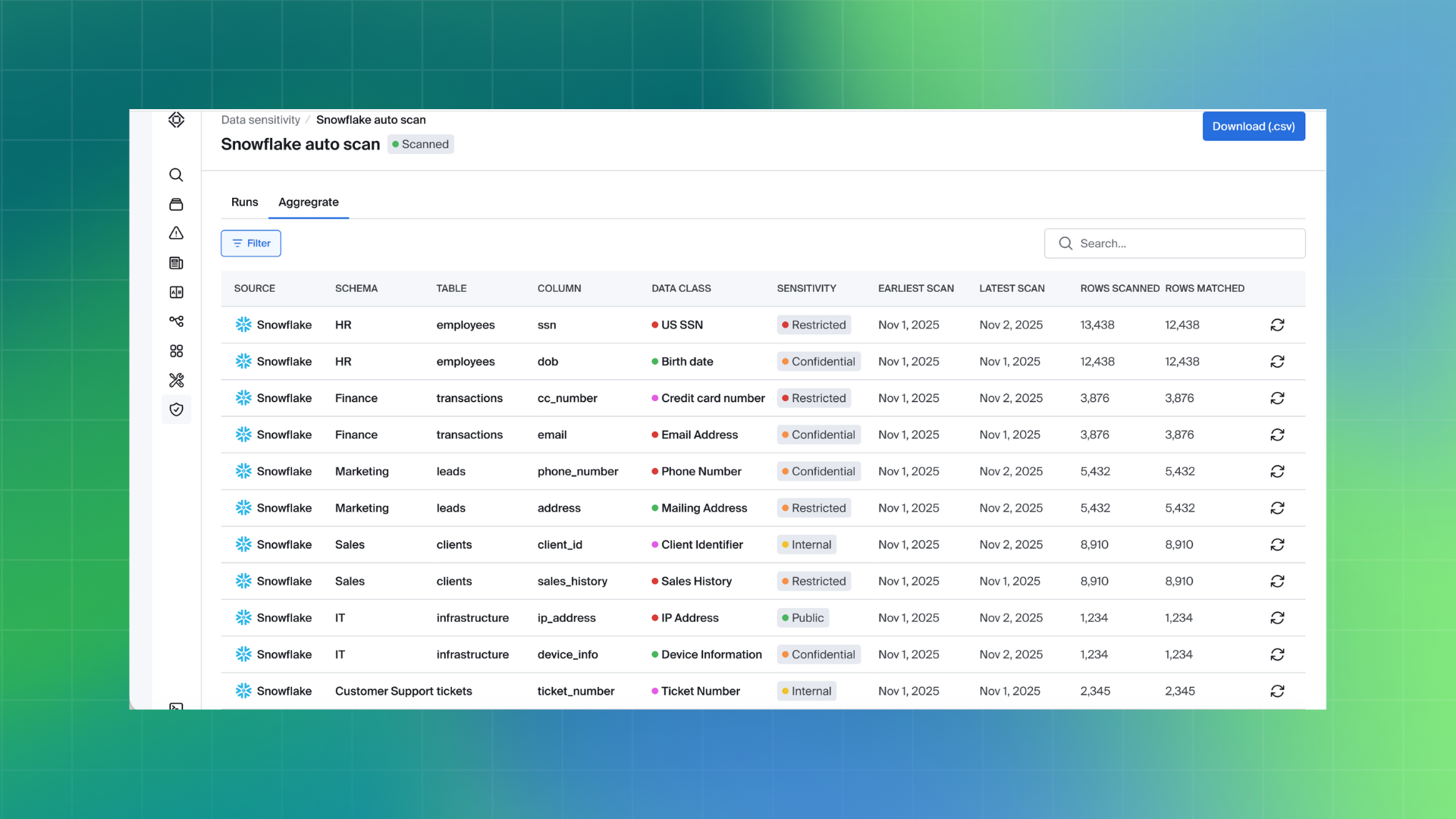Refresh the ticket_number row scan

point(1277,691)
